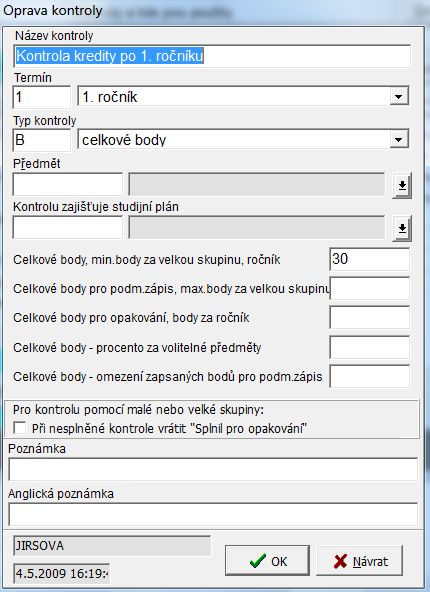430x592 pixels.
Task: Click the red X Návrat button
Action: pyautogui.click(x=359, y=561)
